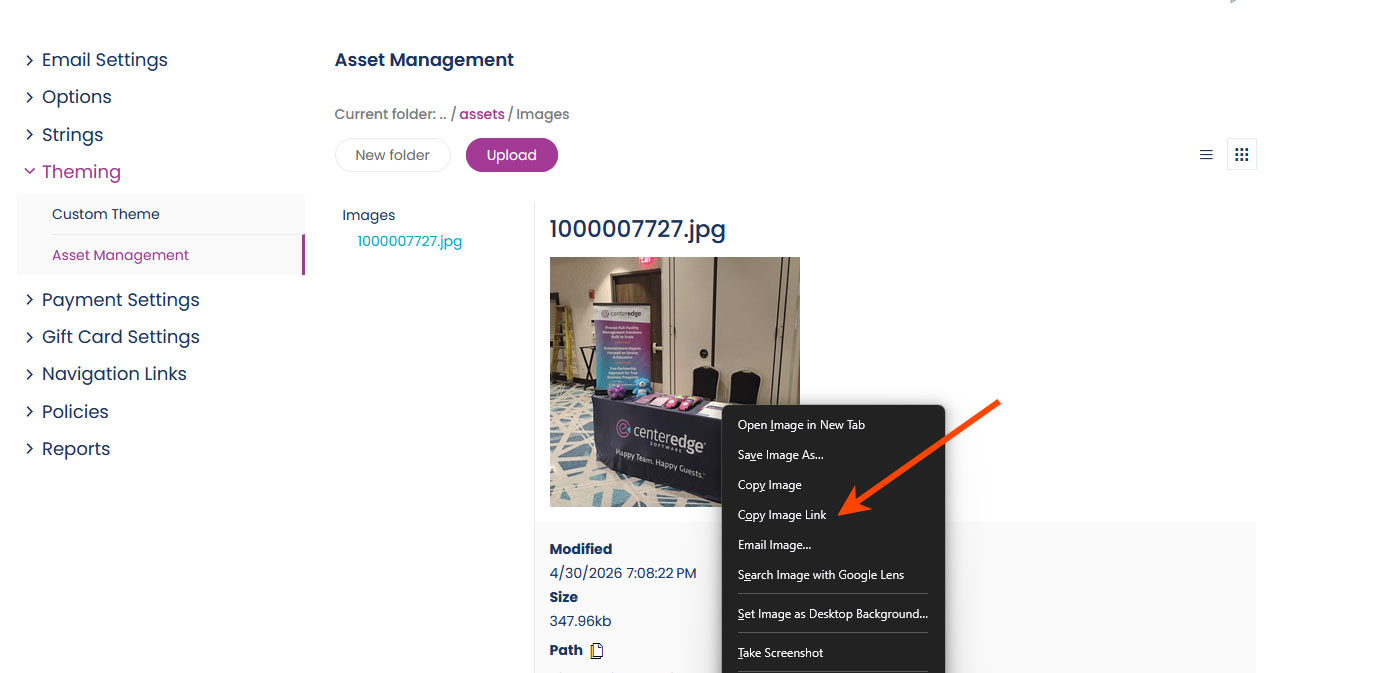The height and width of the screenshot is (673, 1392).
Task: Expand Navigation Links section
Action: click(106, 374)
